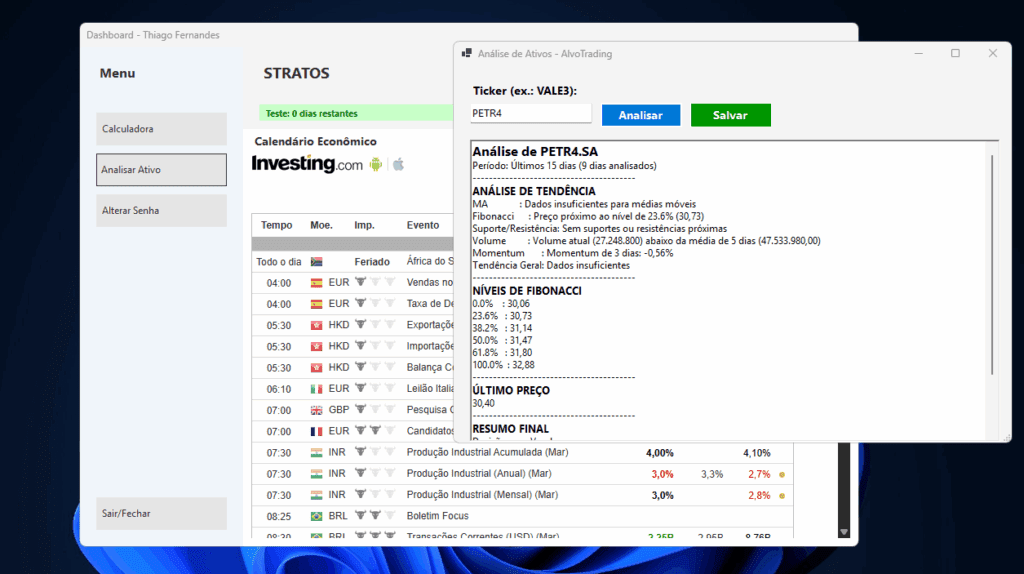Click the Calendário Econômico heading
The image size is (1024, 574).
pyautogui.click(x=315, y=141)
